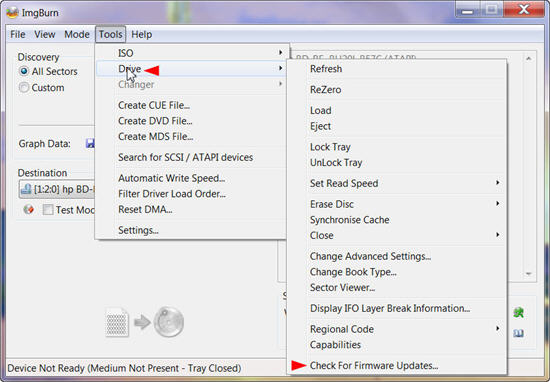Enable the Test Mode checkbox
The image size is (550, 382).
(x=48, y=210)
